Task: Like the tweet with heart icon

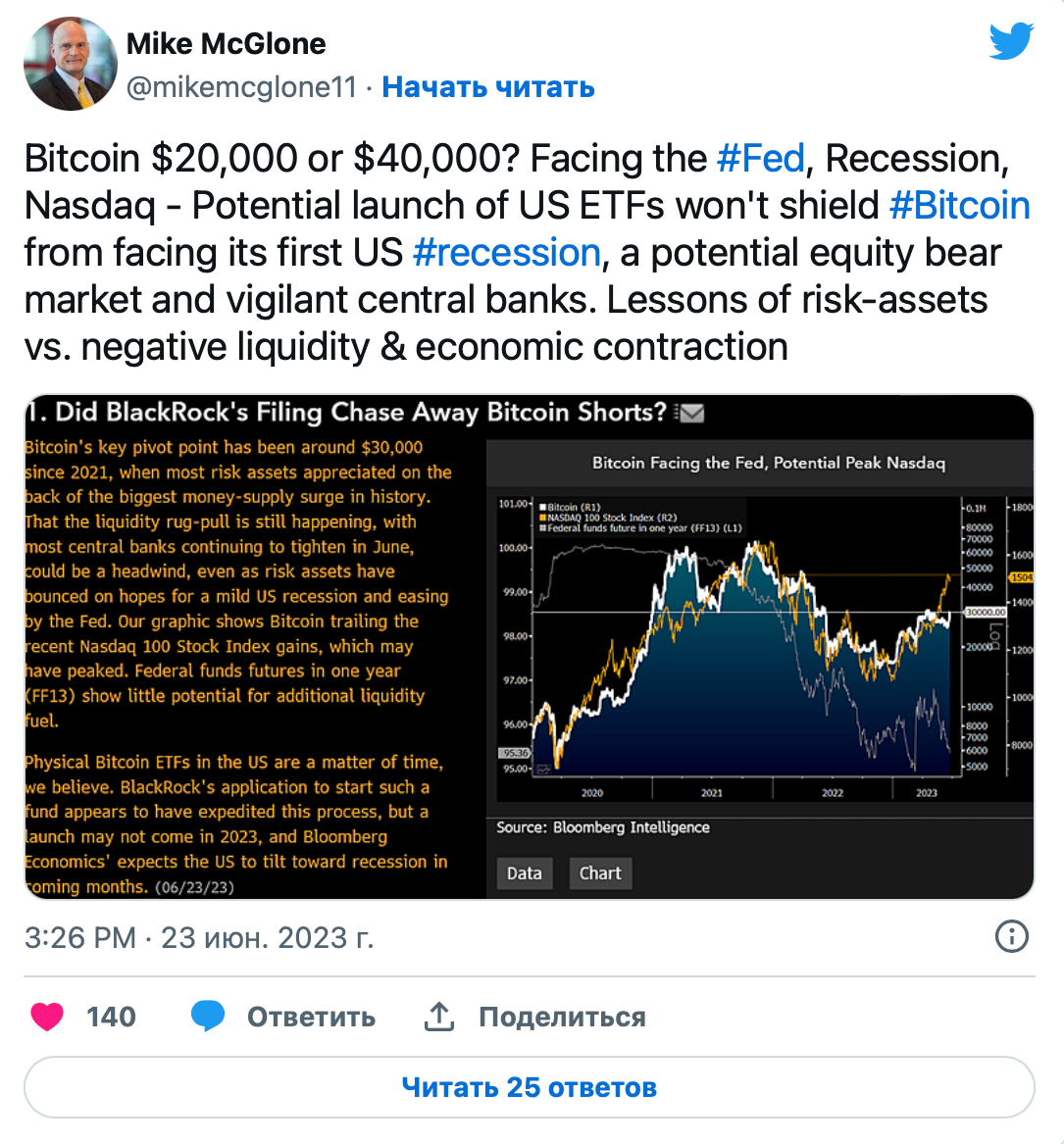Action: (47, 1017)
